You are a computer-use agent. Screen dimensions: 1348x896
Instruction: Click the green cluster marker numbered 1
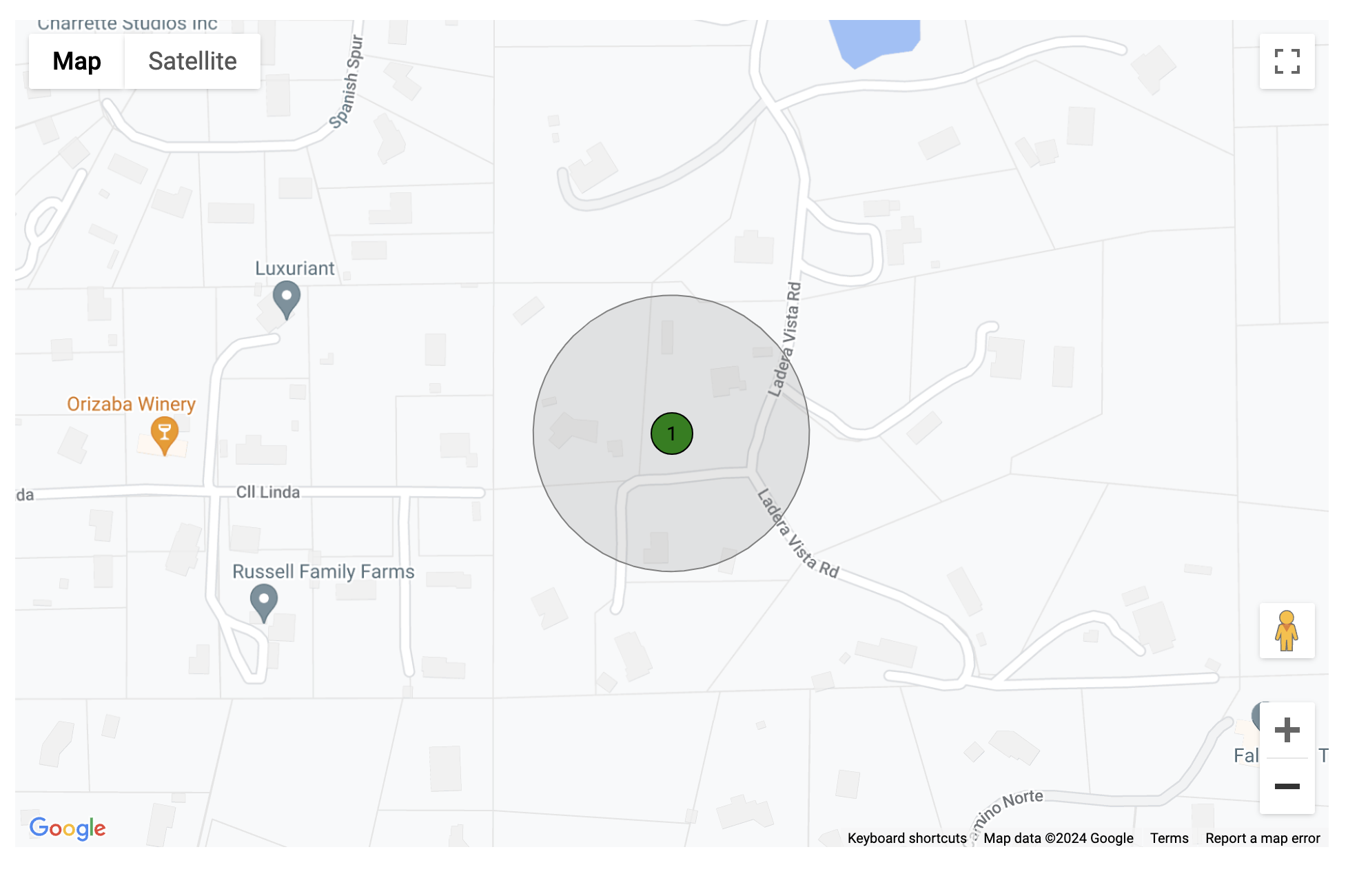coord(671,434)
